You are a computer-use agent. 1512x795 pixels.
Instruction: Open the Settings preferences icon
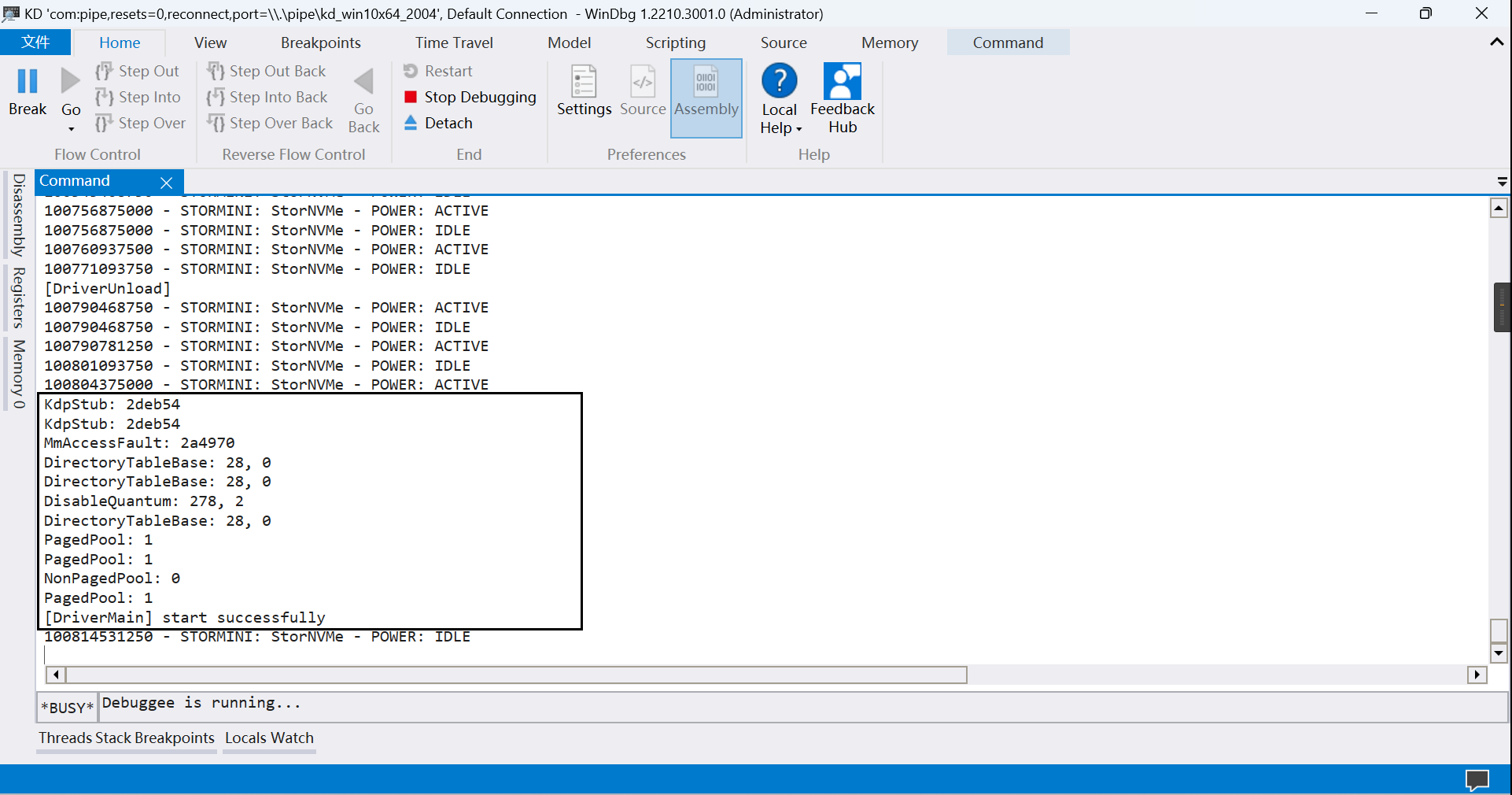click(x=585, y=81)
